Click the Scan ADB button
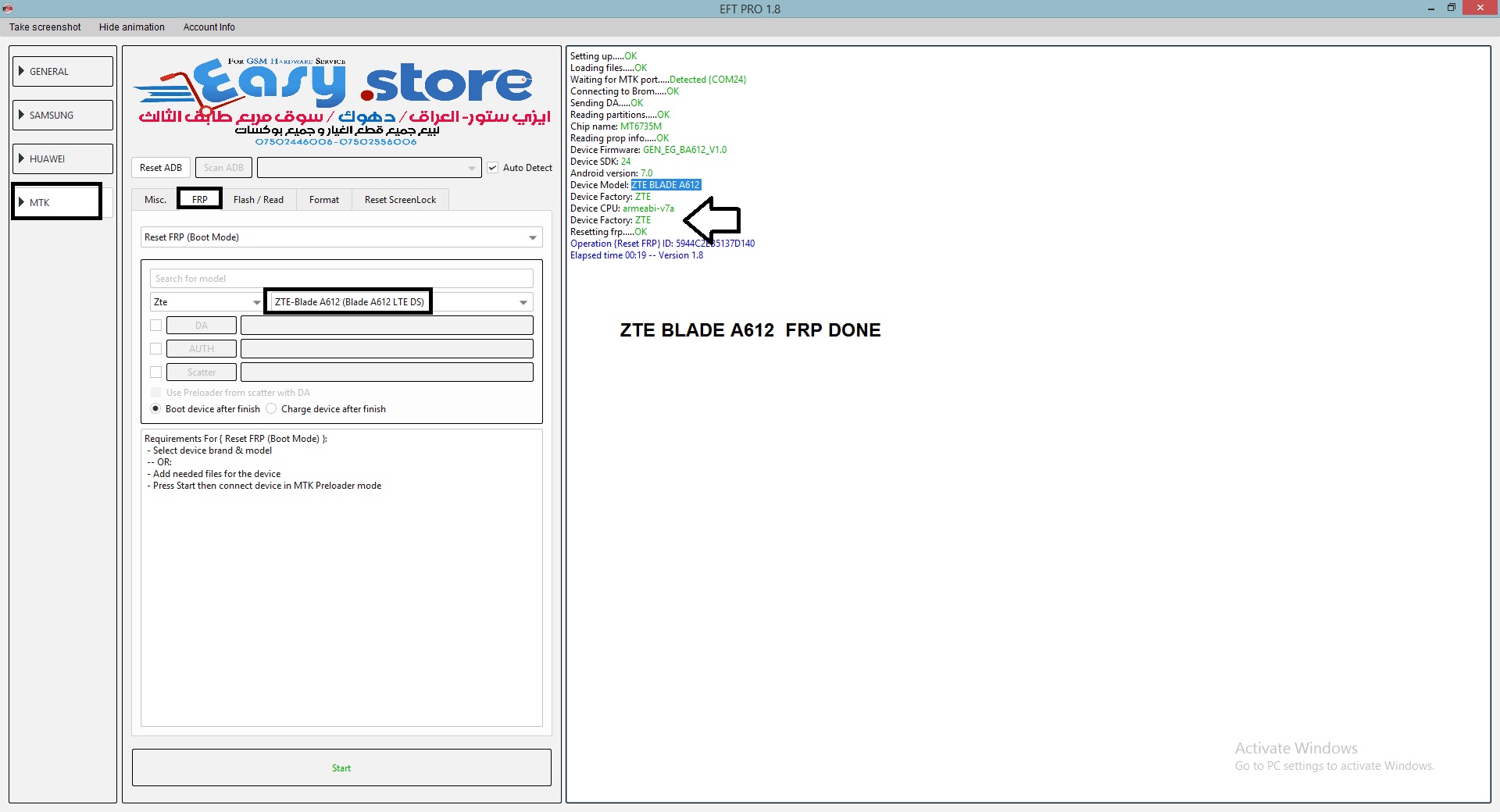Image resolution: width=1500 pixels, height=812 pixels. pyautogui.click(x=223, y=168)
